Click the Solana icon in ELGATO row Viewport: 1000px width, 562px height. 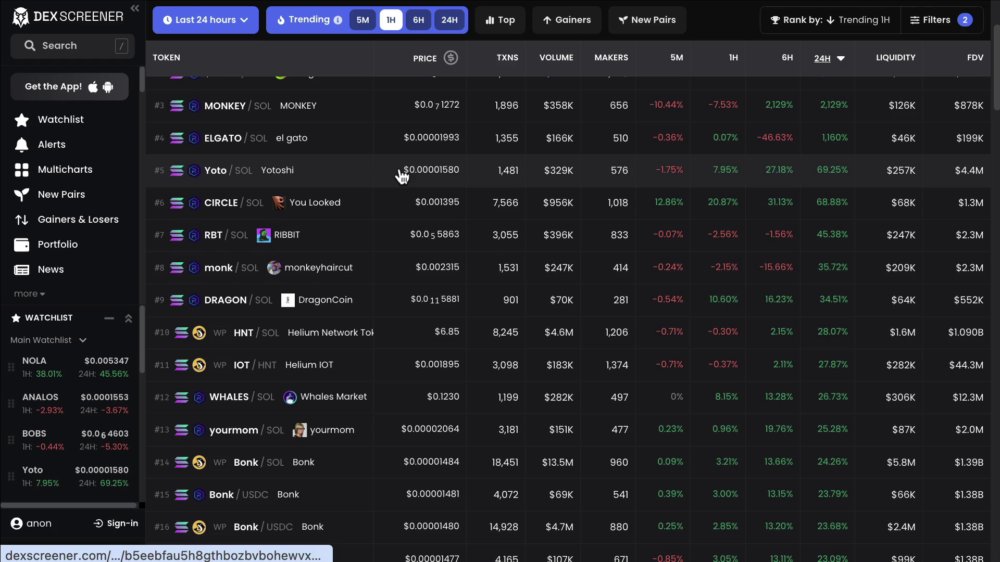point(177,138)
